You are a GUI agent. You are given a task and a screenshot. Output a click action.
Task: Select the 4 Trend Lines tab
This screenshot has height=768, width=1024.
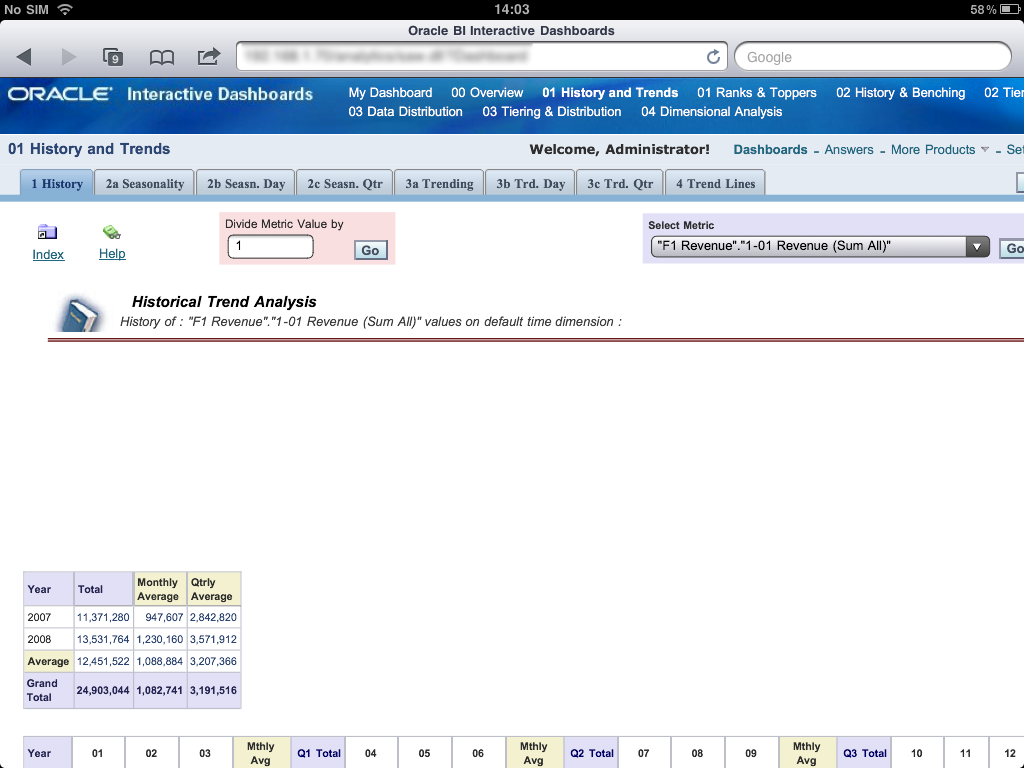(x=715, y=184)
